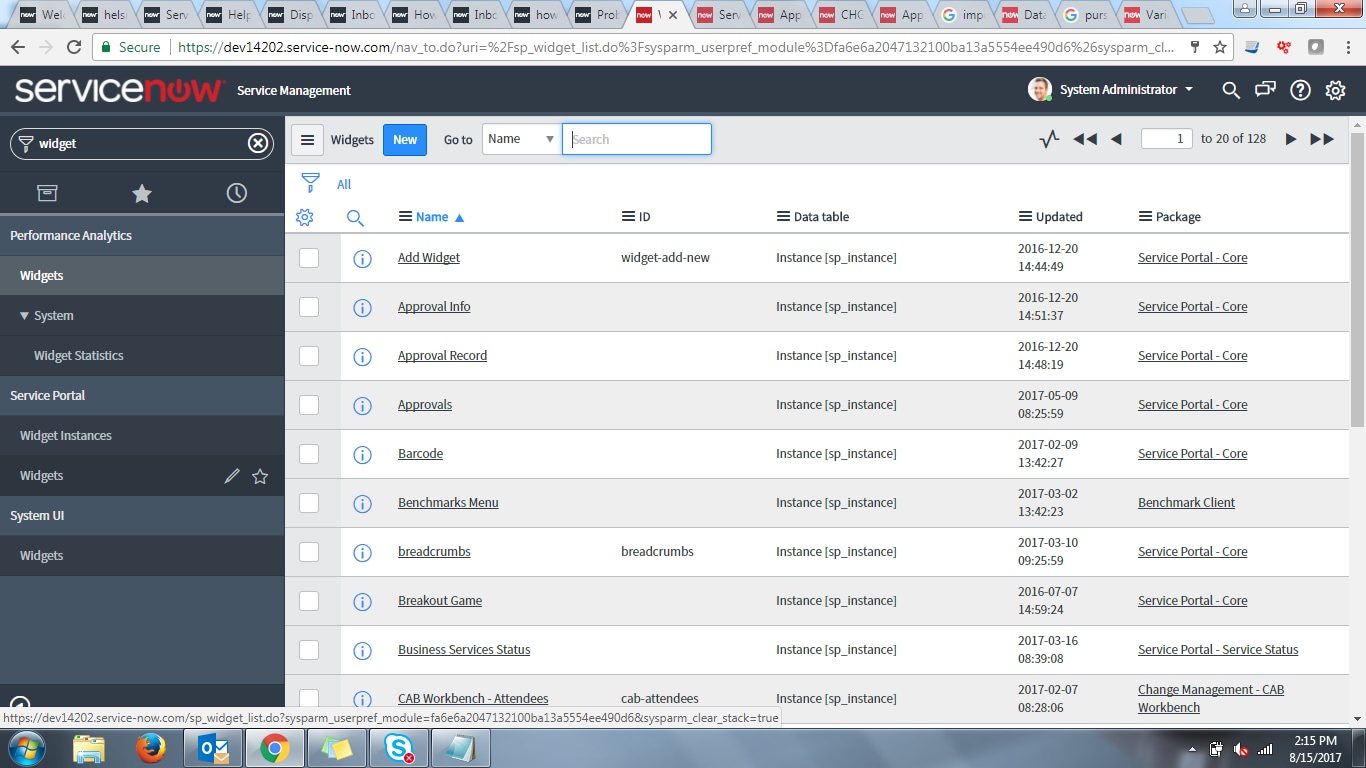Open the Connect chat sidebar icon

tap(1265, 90)
